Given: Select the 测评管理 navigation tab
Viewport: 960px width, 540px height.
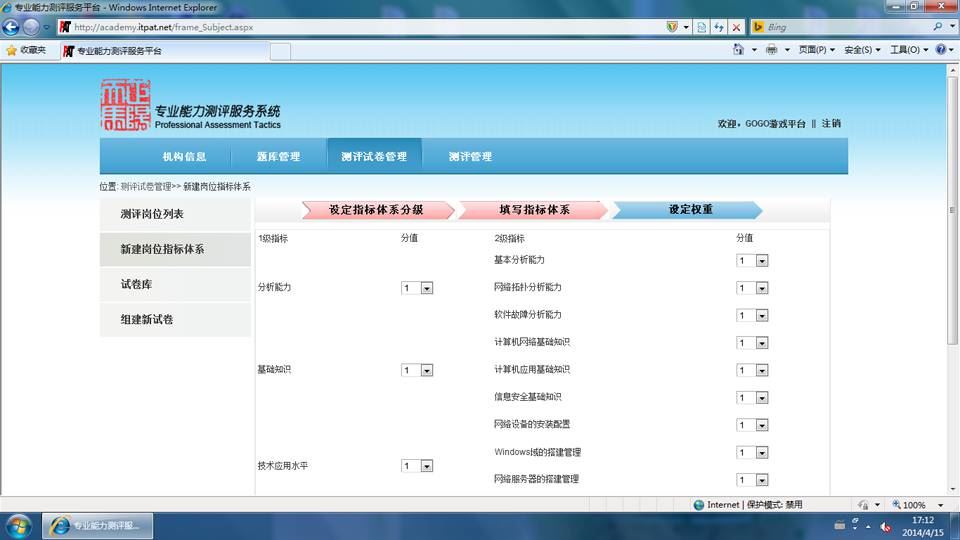Looking at the screenshot, I should point(470,157).
